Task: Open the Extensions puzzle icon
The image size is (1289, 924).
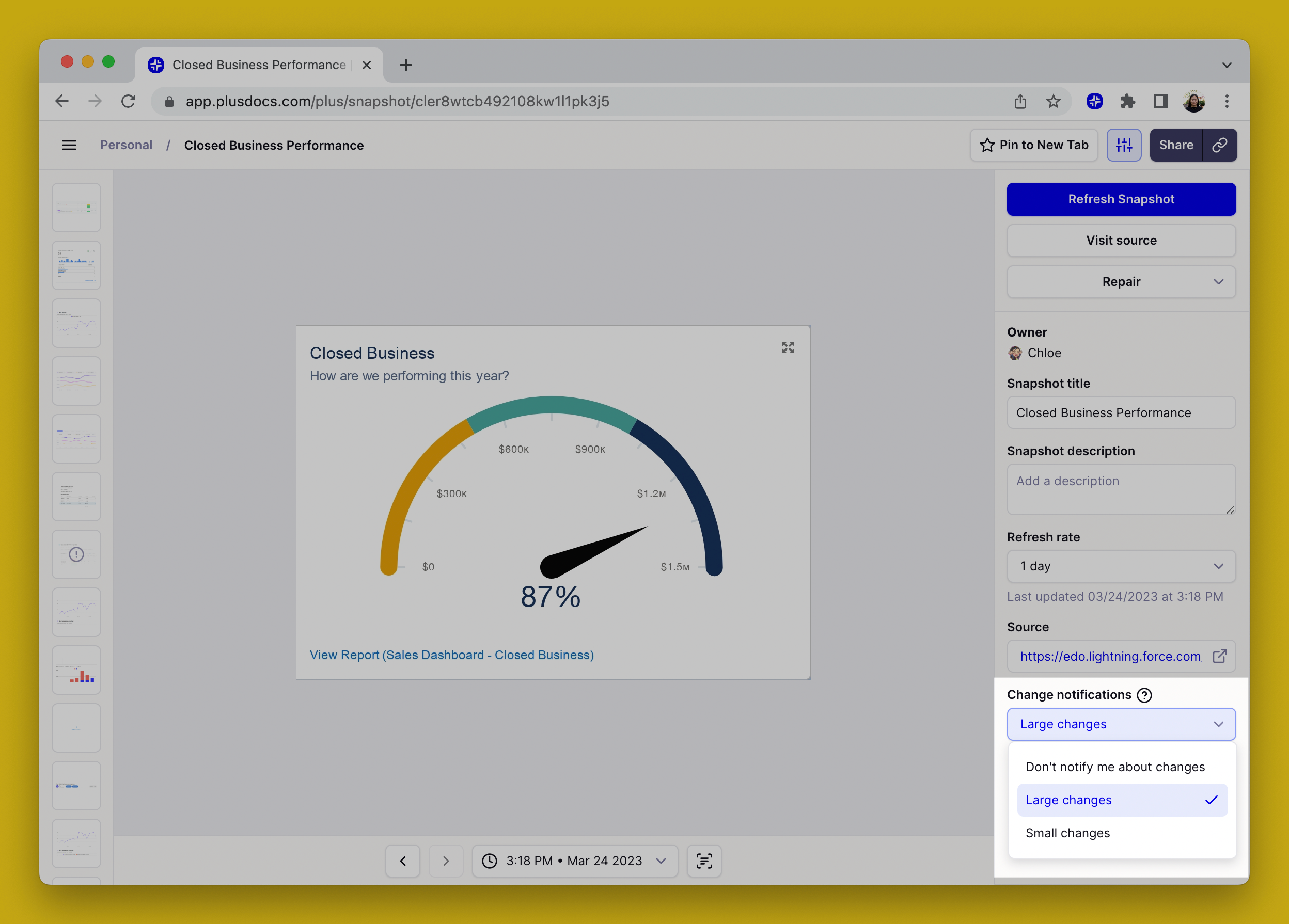Action: 1127,101
